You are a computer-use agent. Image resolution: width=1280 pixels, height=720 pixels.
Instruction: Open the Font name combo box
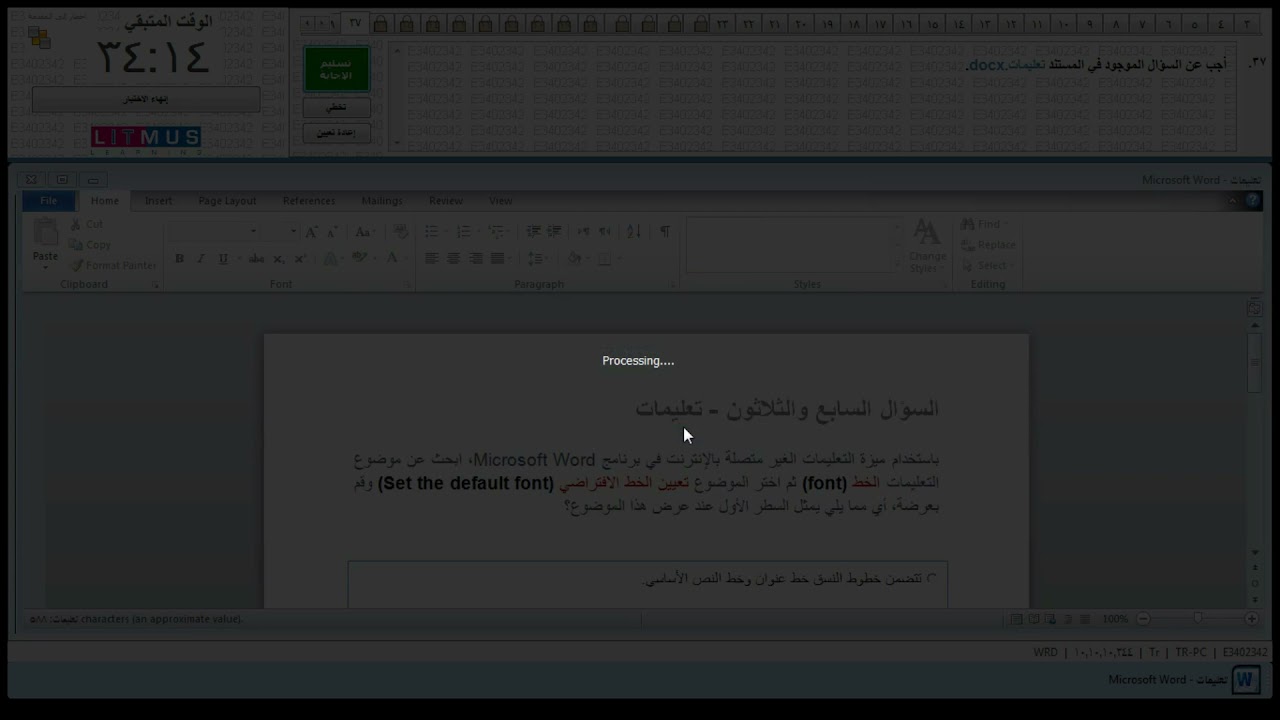(214, 231)
